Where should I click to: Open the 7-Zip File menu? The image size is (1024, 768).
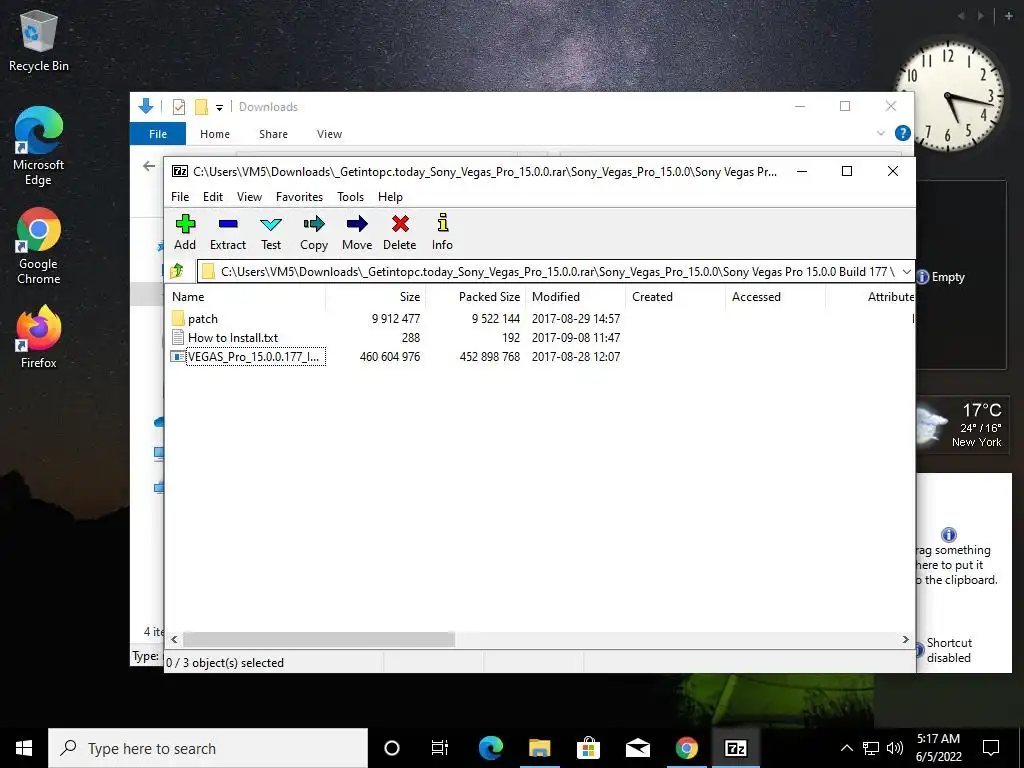180,197
